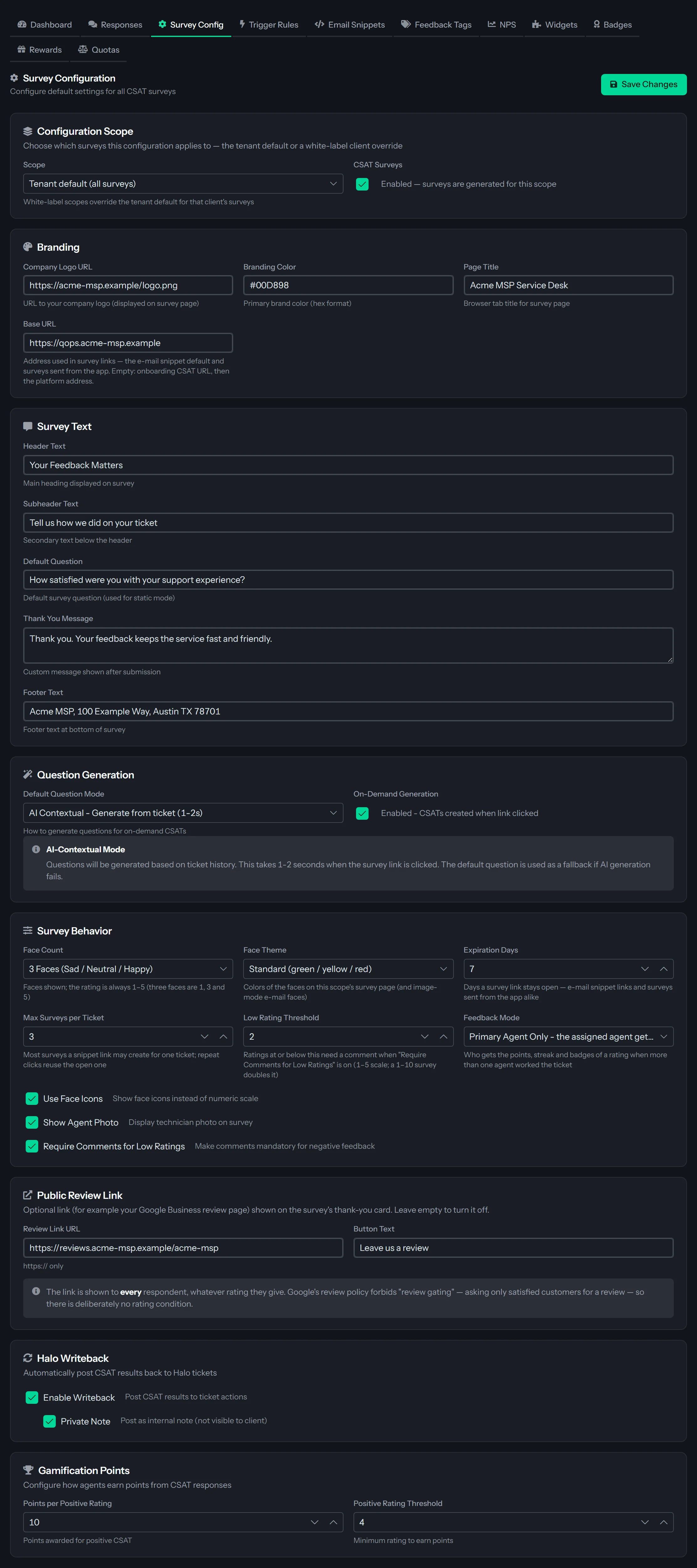Click the Trigger Rules lightning bolt icon
This screenshot has height=1568, width=697.
click(242, 24)
